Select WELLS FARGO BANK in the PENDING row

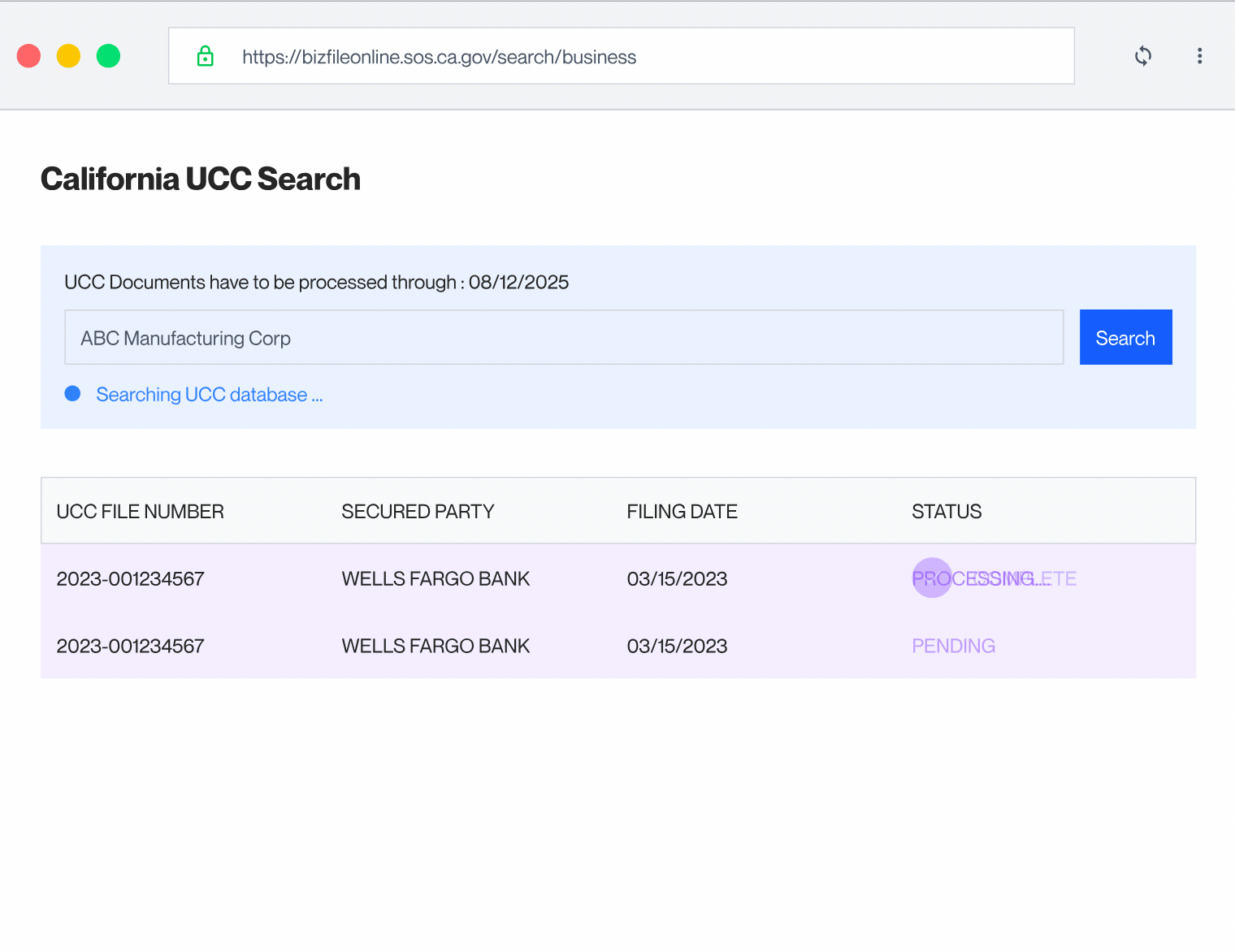(435, 646)
